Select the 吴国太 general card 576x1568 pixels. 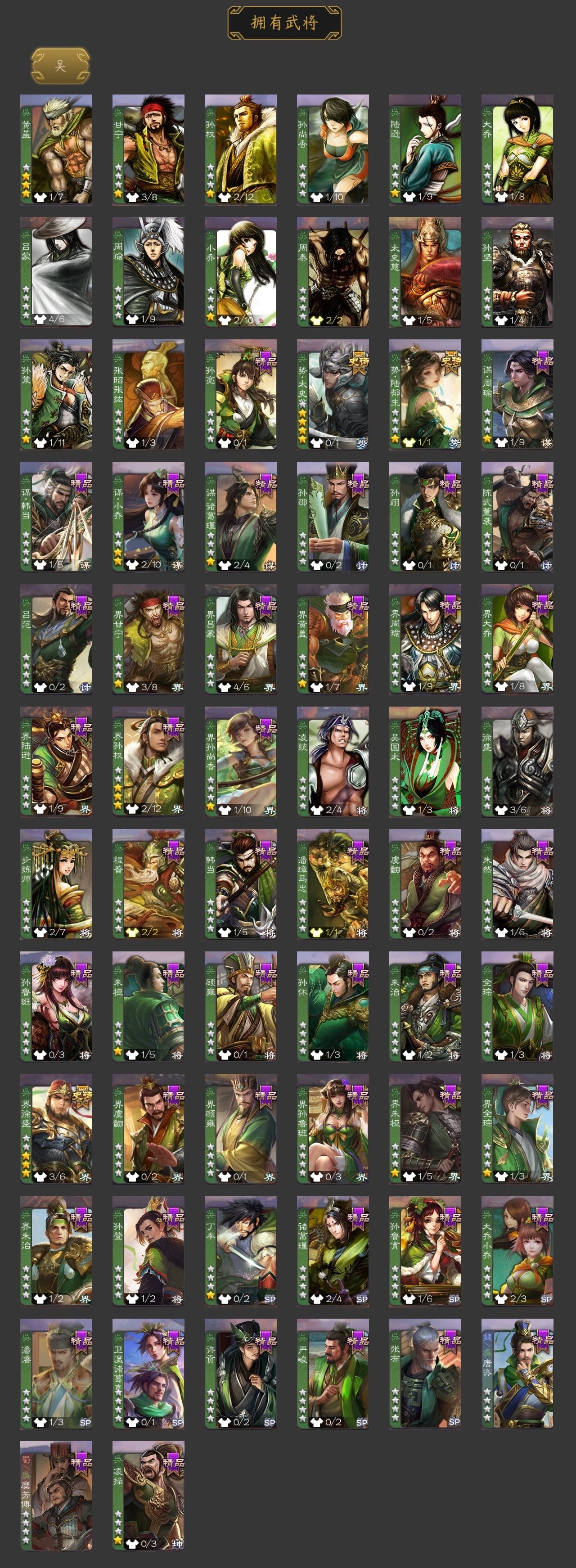425,761
